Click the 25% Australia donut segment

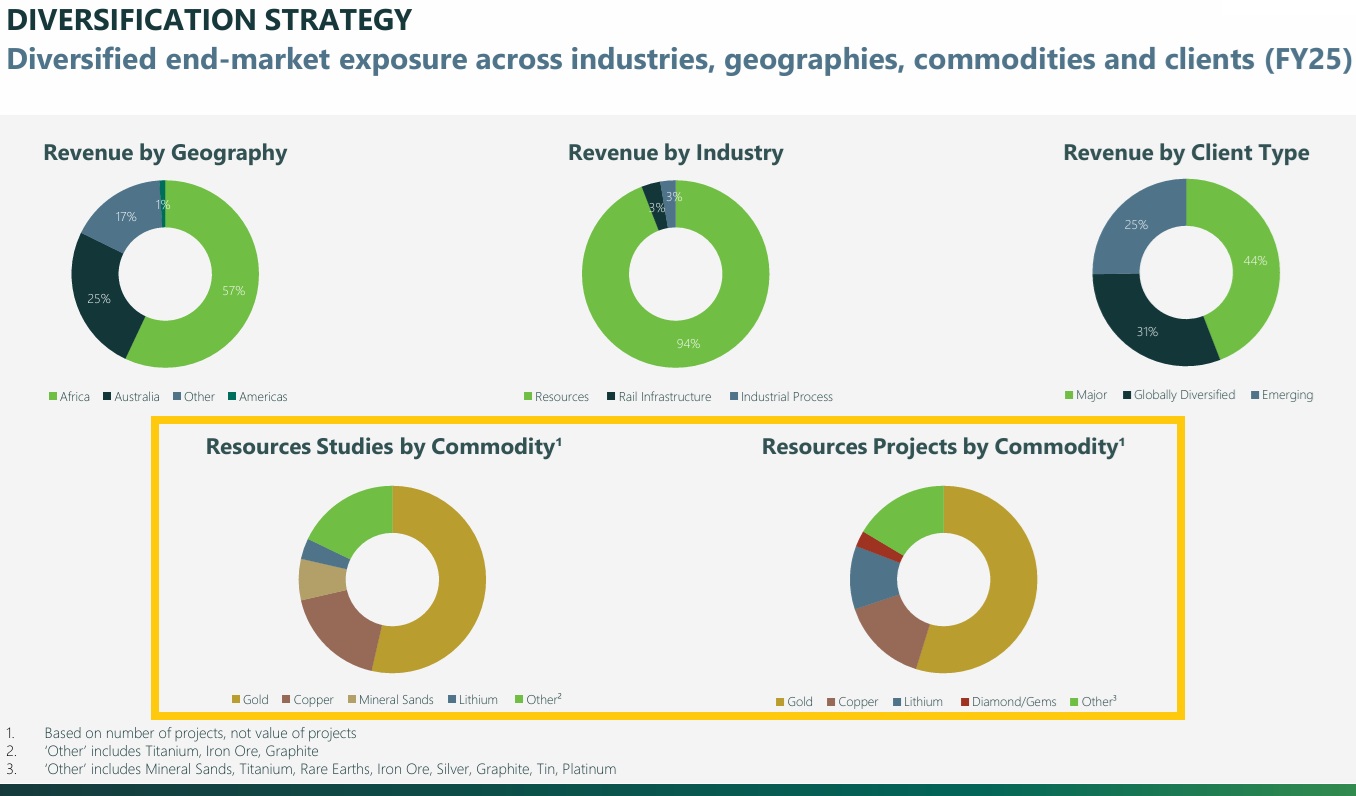99,298
